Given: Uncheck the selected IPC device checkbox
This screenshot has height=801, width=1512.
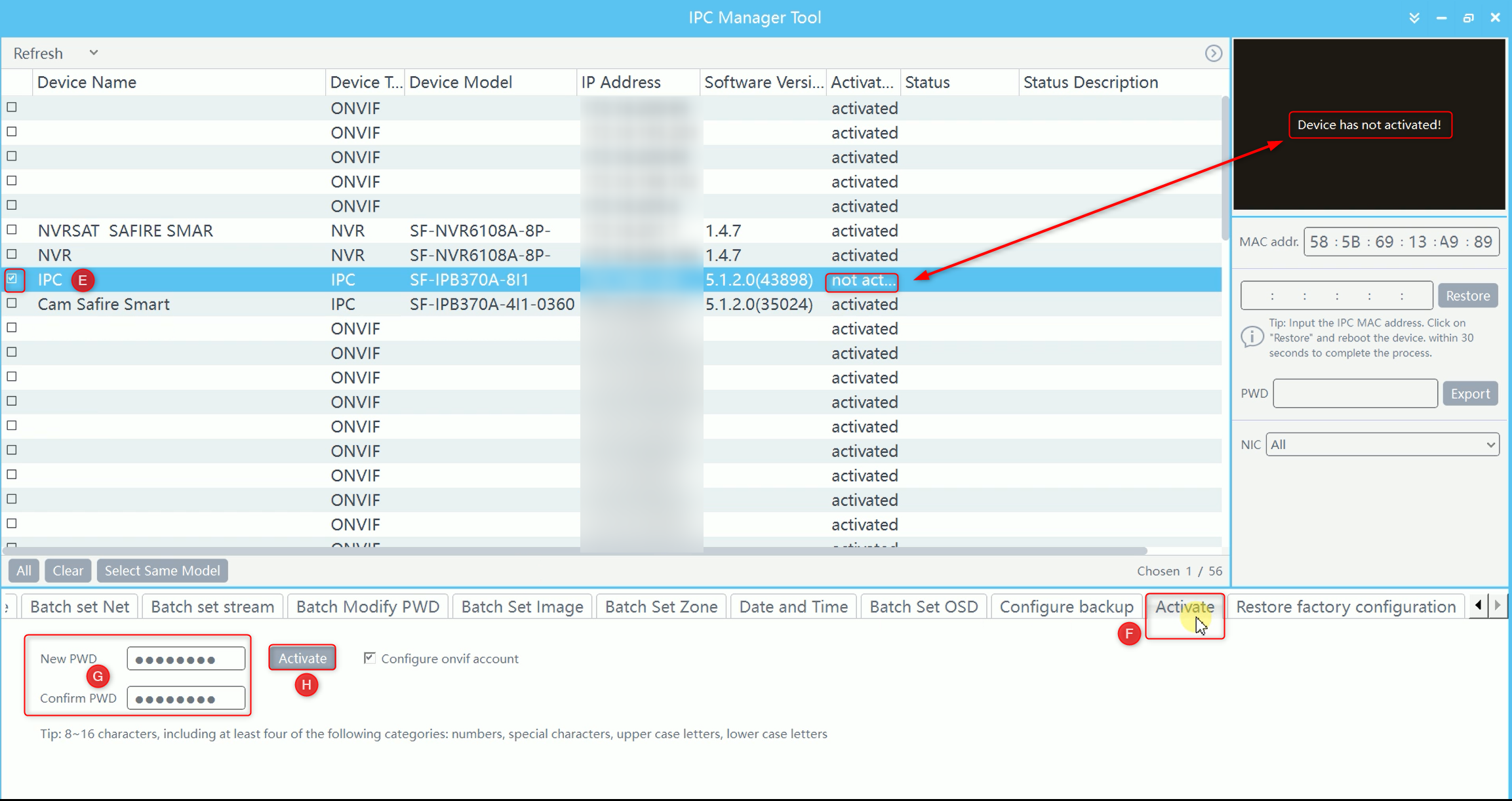Looking at the screenshot, I should click(12, 279).
